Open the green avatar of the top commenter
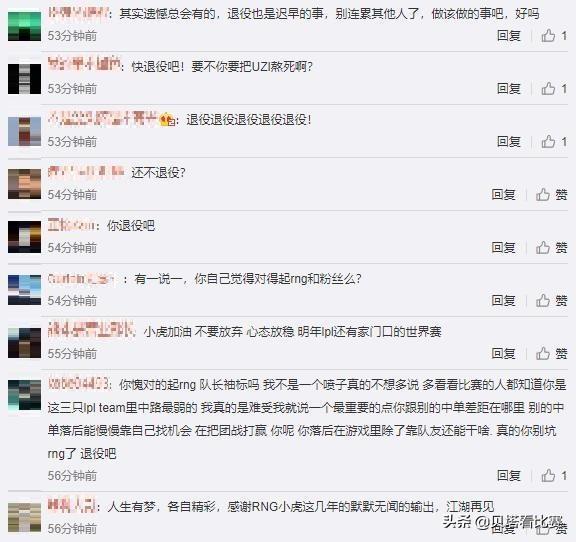 coord(24,26)
